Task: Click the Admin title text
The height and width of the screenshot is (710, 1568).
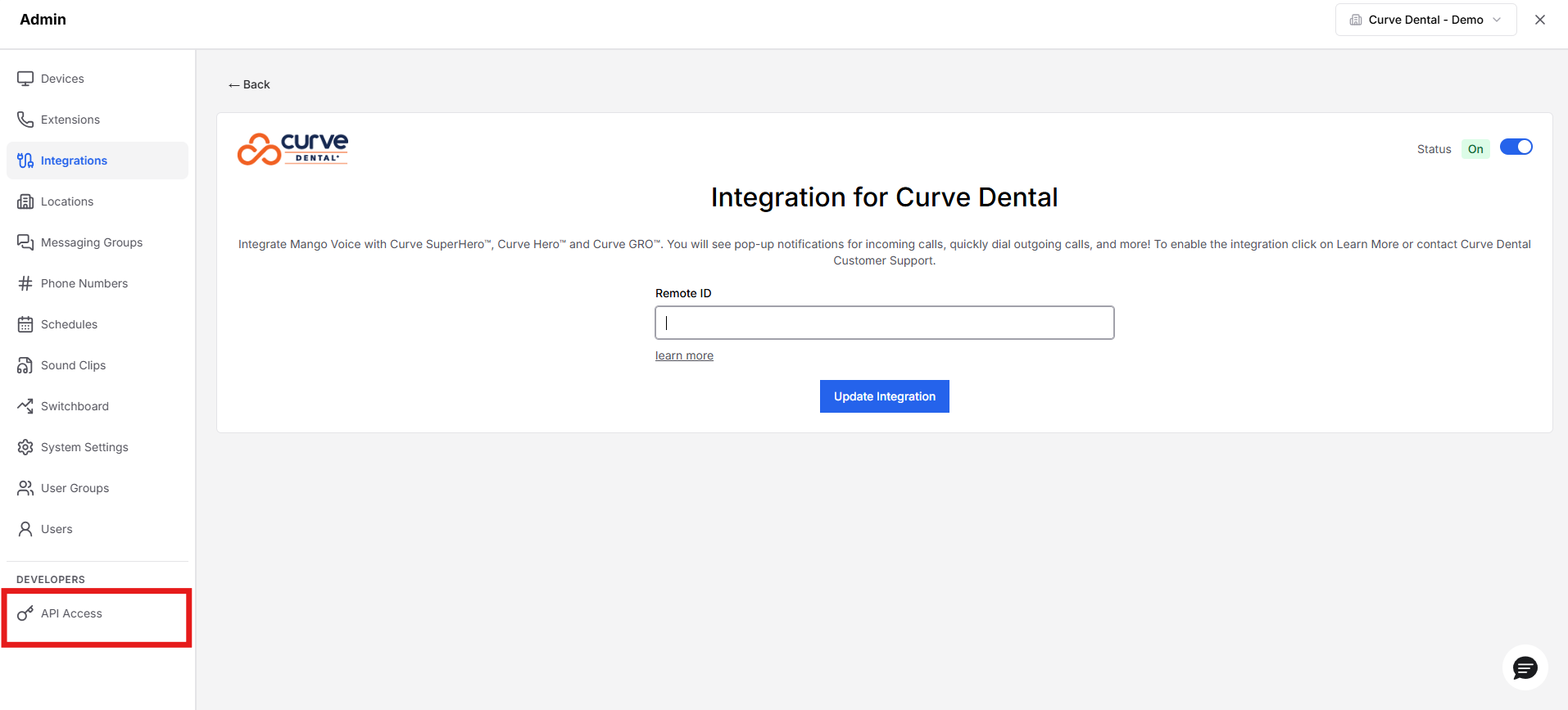Action: [43, 20]
